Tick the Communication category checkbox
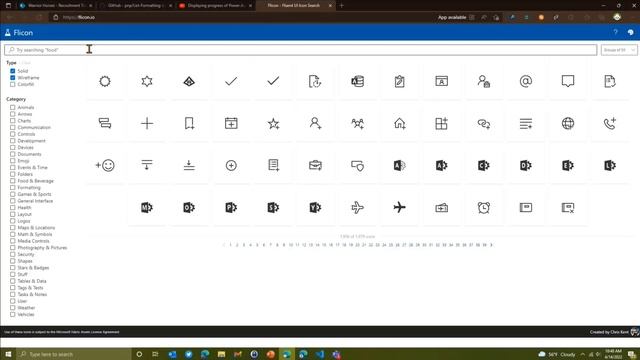The image size is (640, 360). (13, 127)
